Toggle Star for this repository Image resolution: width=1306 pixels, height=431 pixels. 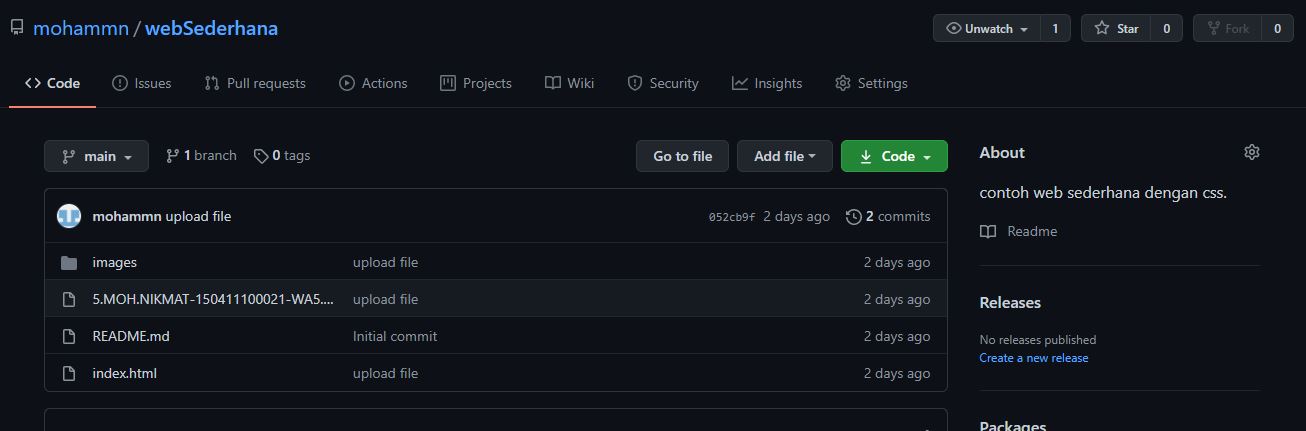1116,29
